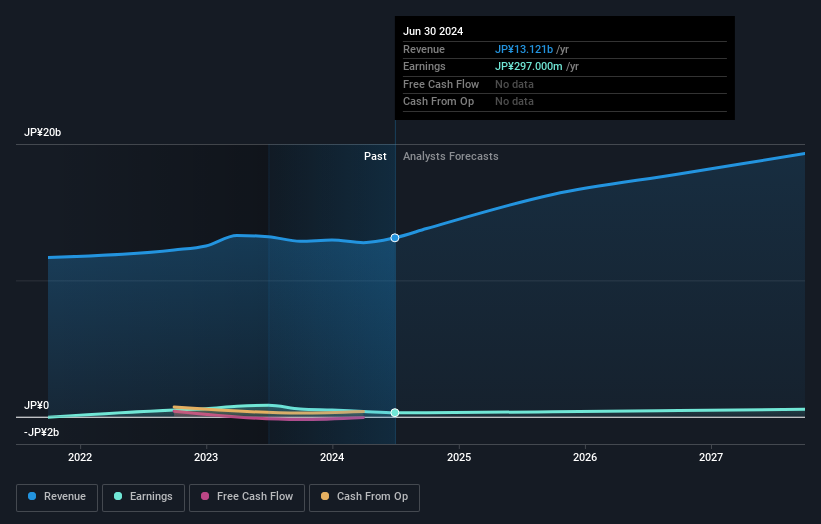
Task: Click the blue Revenue legend dot
Action: [32, 496]
